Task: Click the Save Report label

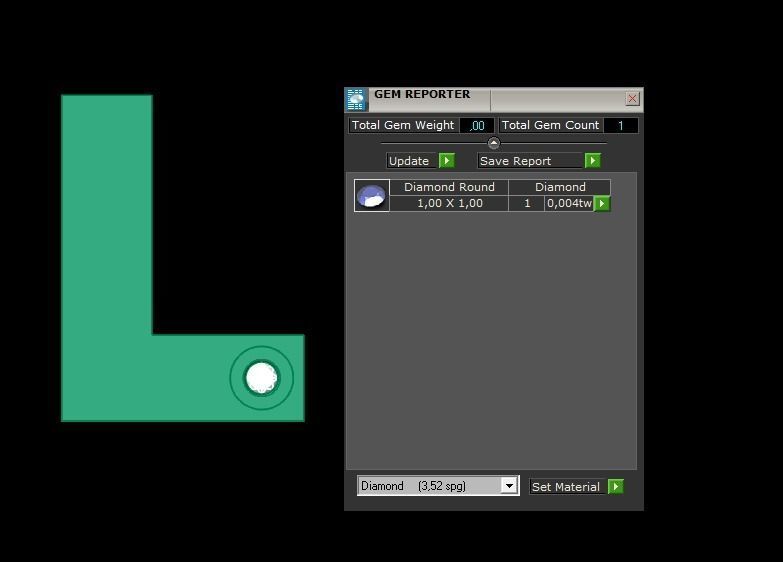Action: click(530, 161)
